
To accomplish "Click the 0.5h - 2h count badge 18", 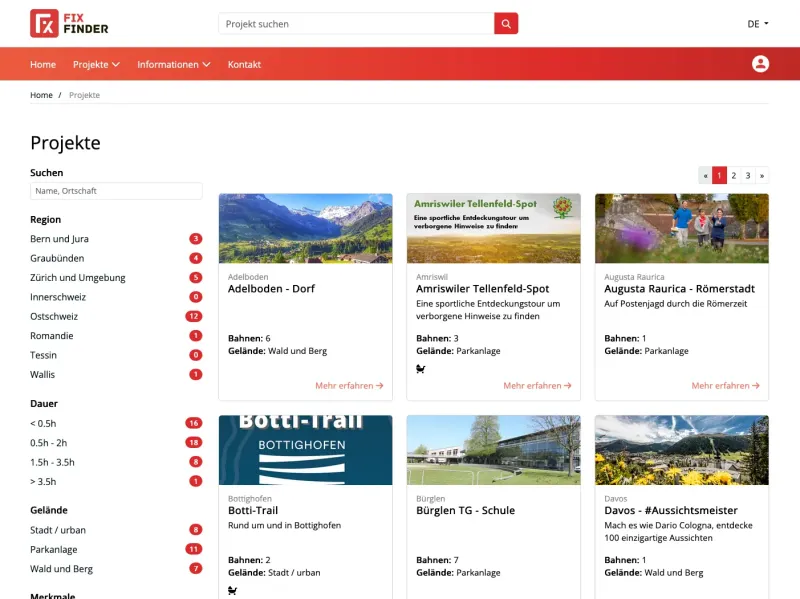I will (x=194, y=443).
